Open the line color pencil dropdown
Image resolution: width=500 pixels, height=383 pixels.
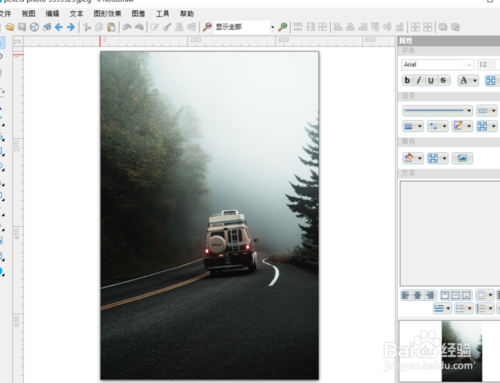tap(462, 126)
